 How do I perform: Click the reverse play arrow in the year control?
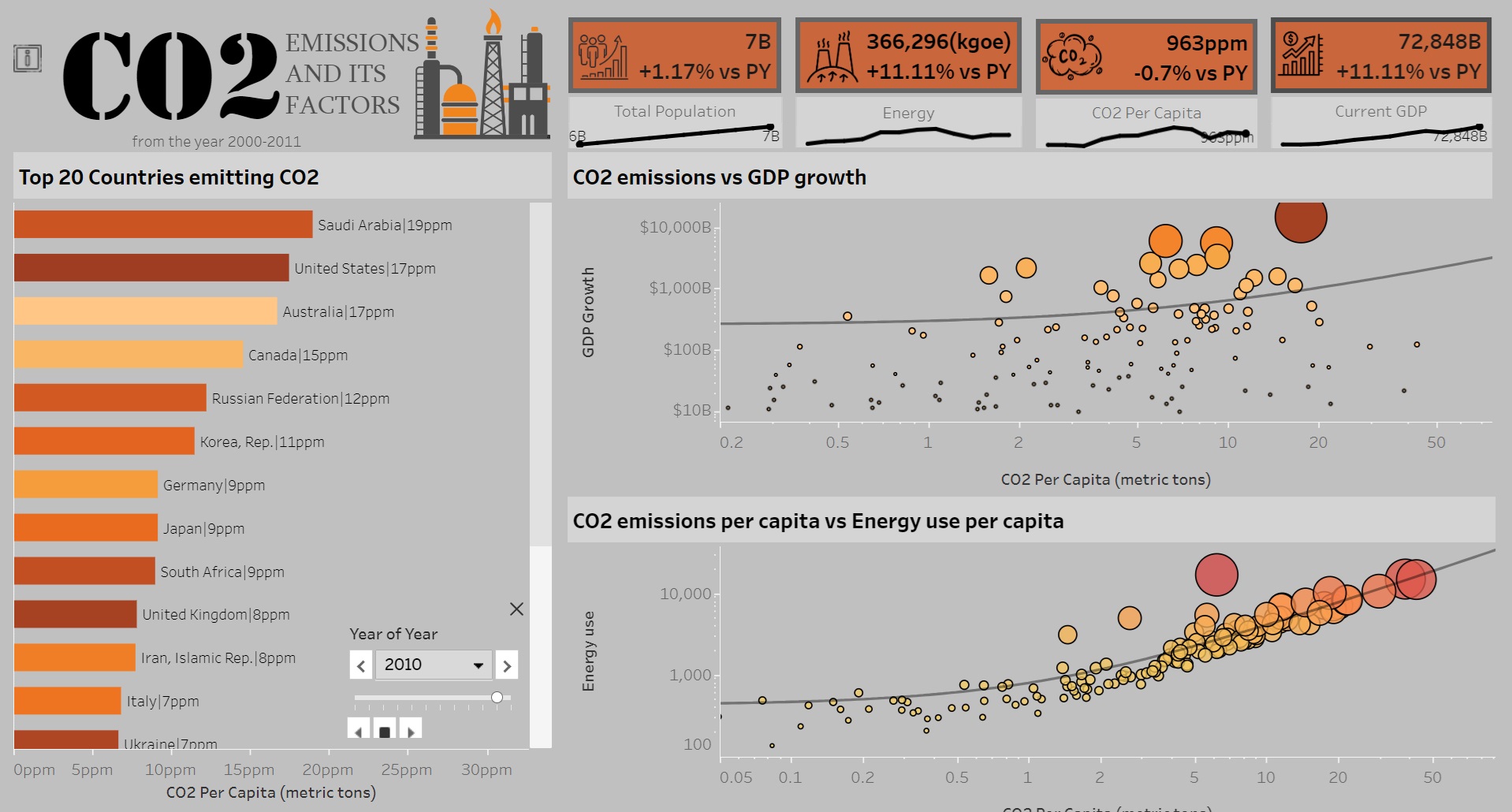pyautogui.click(x=358, y=732)
